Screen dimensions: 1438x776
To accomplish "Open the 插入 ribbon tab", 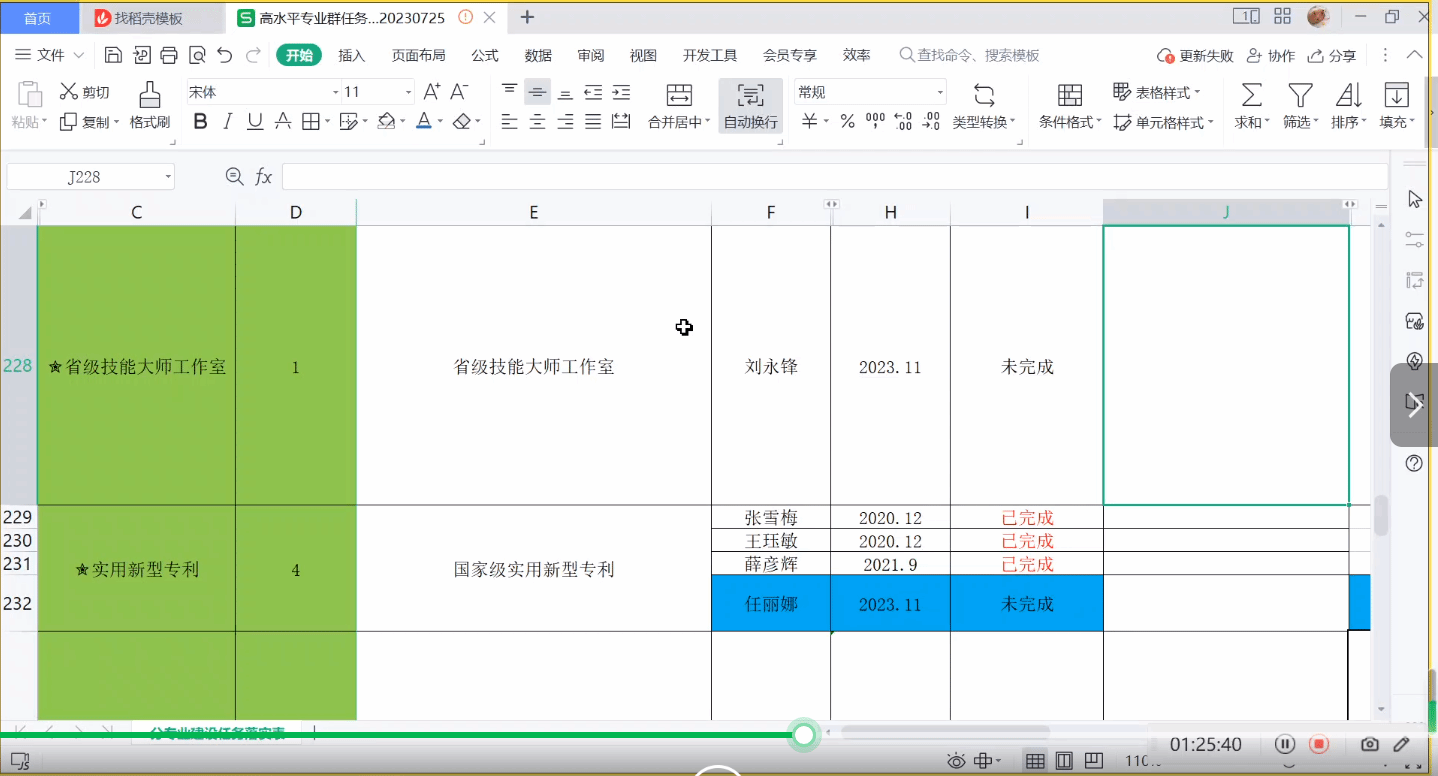I will coord(351,55).
